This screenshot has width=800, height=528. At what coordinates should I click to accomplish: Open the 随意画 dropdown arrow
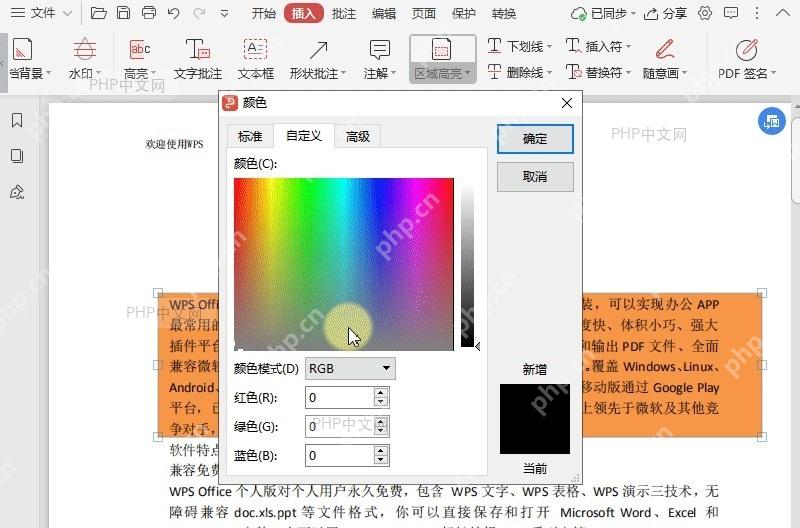tap(684, 73)
